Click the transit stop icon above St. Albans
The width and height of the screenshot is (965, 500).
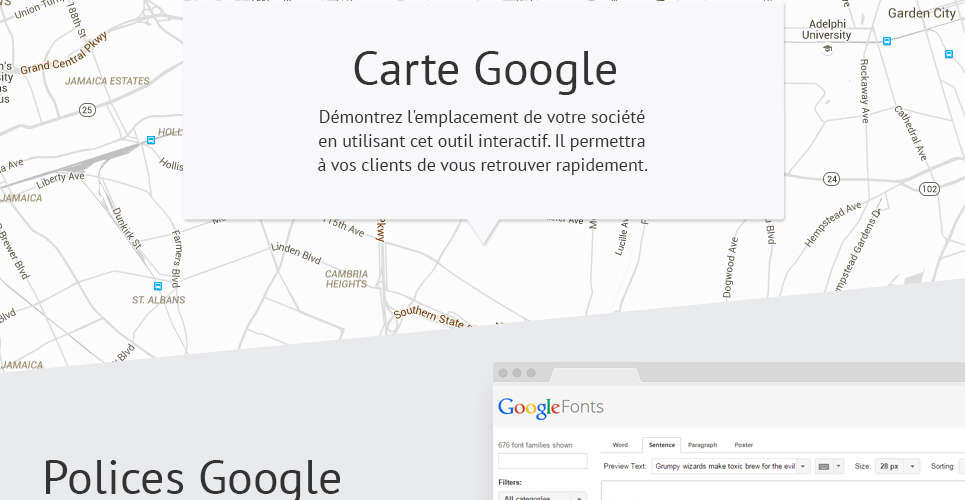[x=158, y=286]
